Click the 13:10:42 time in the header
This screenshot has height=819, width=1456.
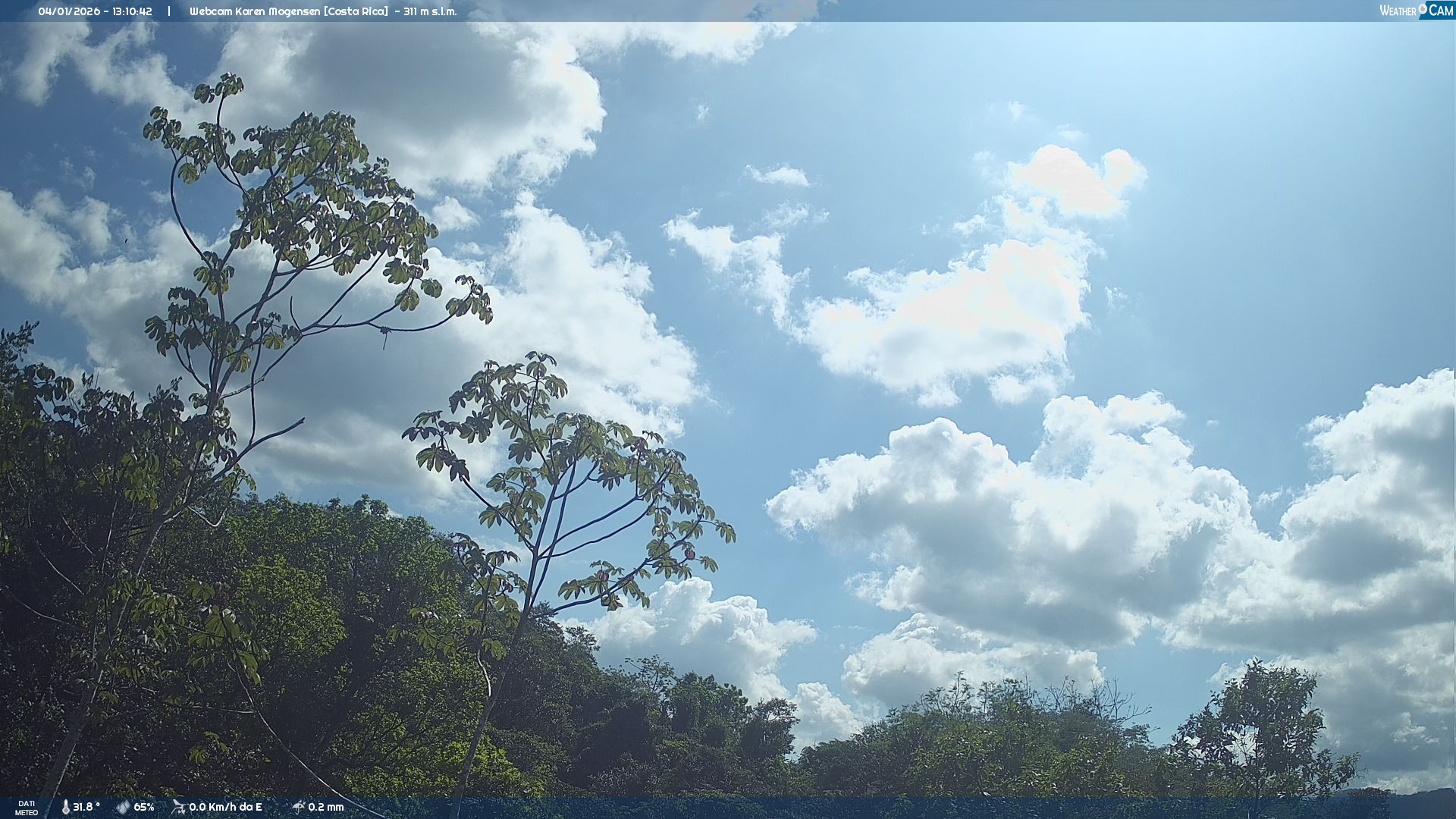(132, 11)
